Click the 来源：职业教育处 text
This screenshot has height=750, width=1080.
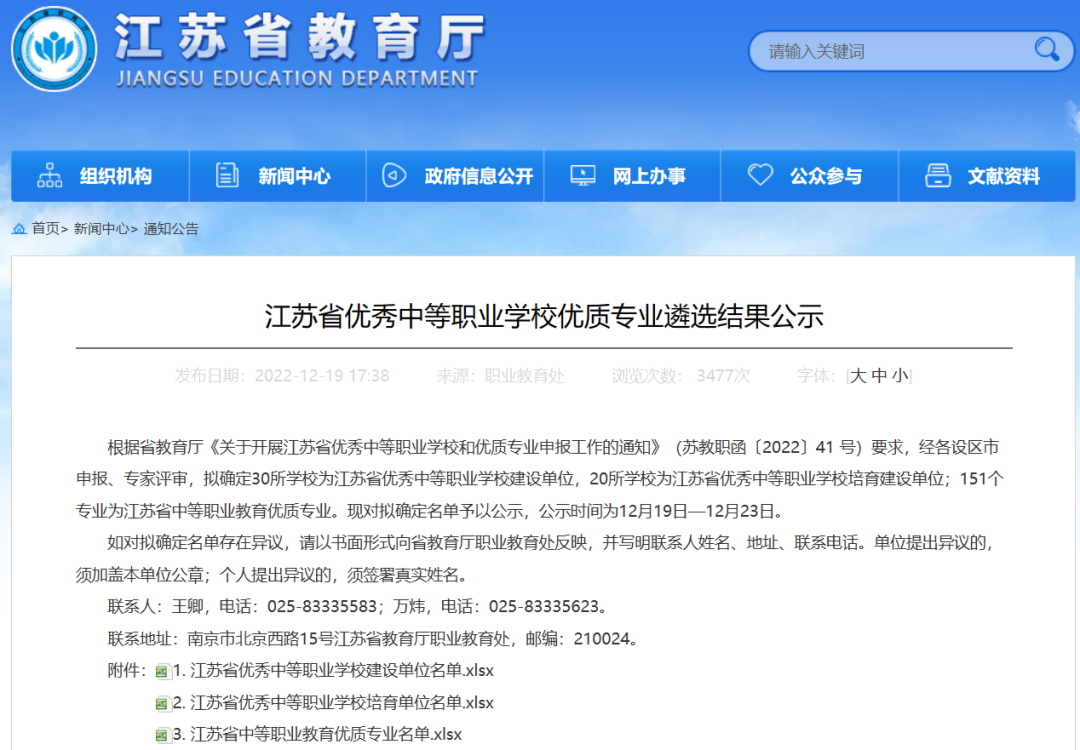(501, 375)
